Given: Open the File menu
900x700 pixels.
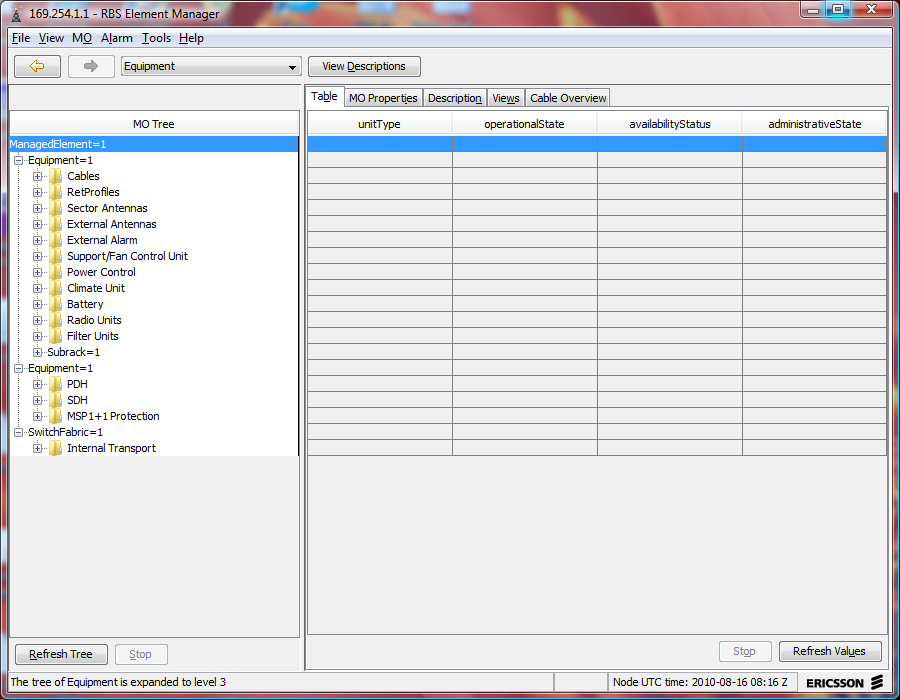Looking at the screenshot, I should [21, 38].
